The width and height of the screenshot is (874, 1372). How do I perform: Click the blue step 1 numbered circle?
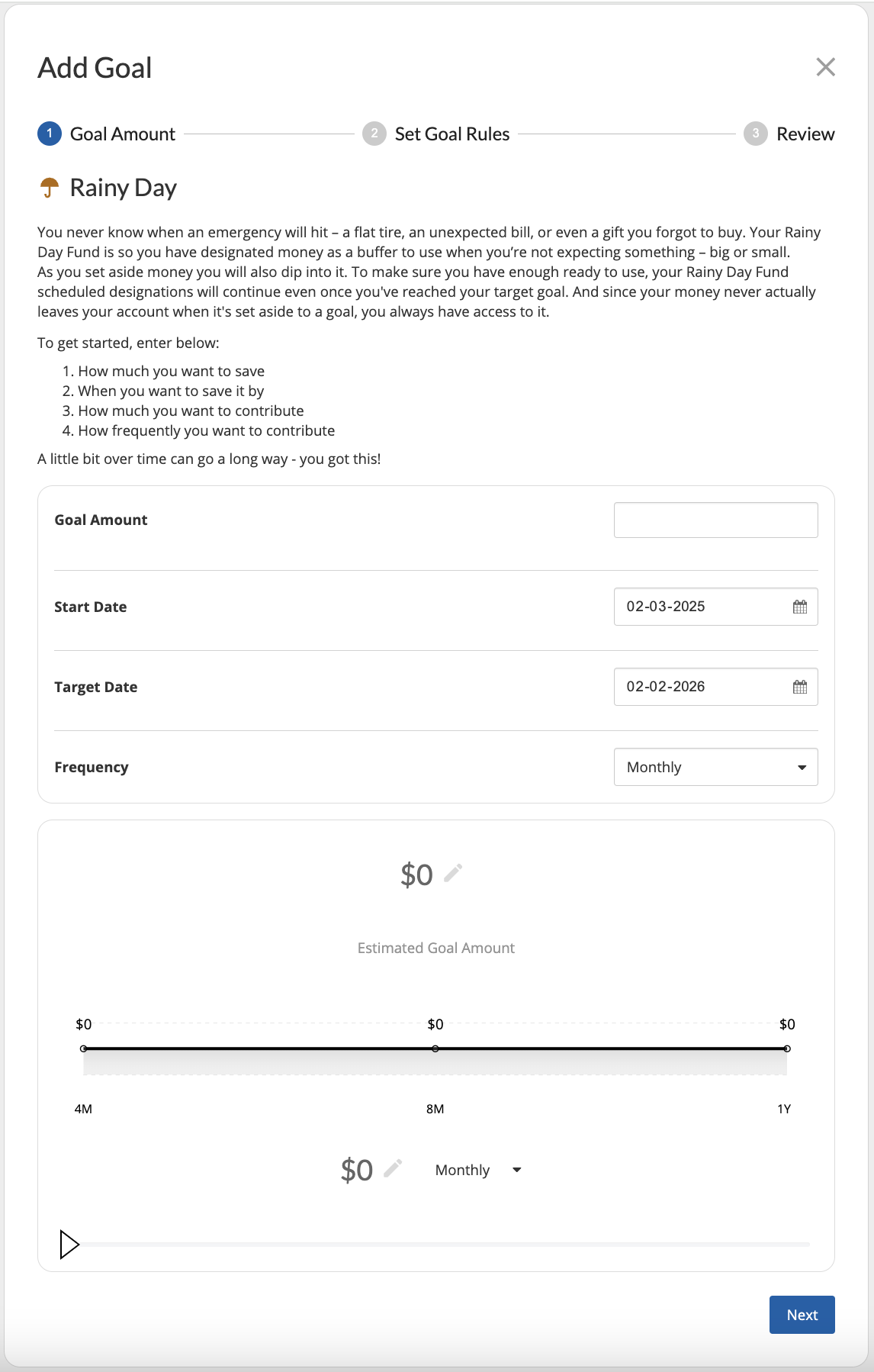pos(49,133)
